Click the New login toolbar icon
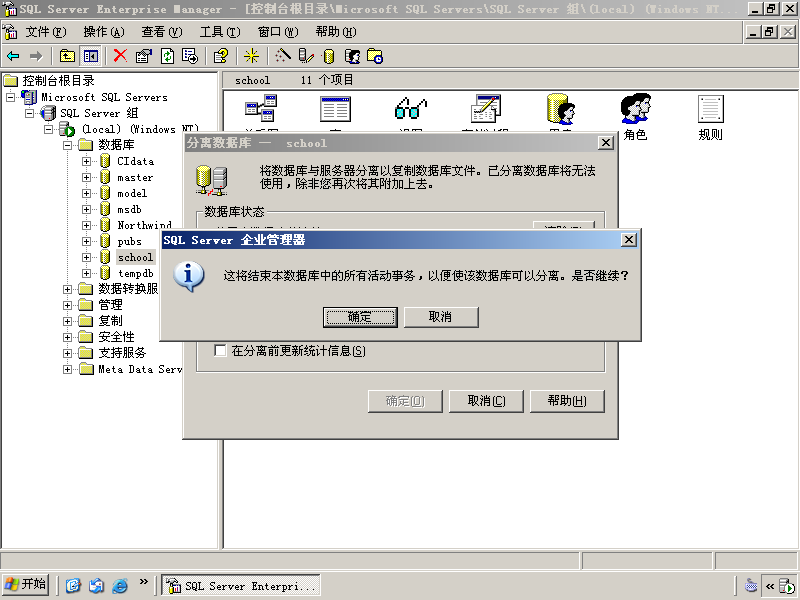This screenshot has height=600, width=800. click(353, 56)
